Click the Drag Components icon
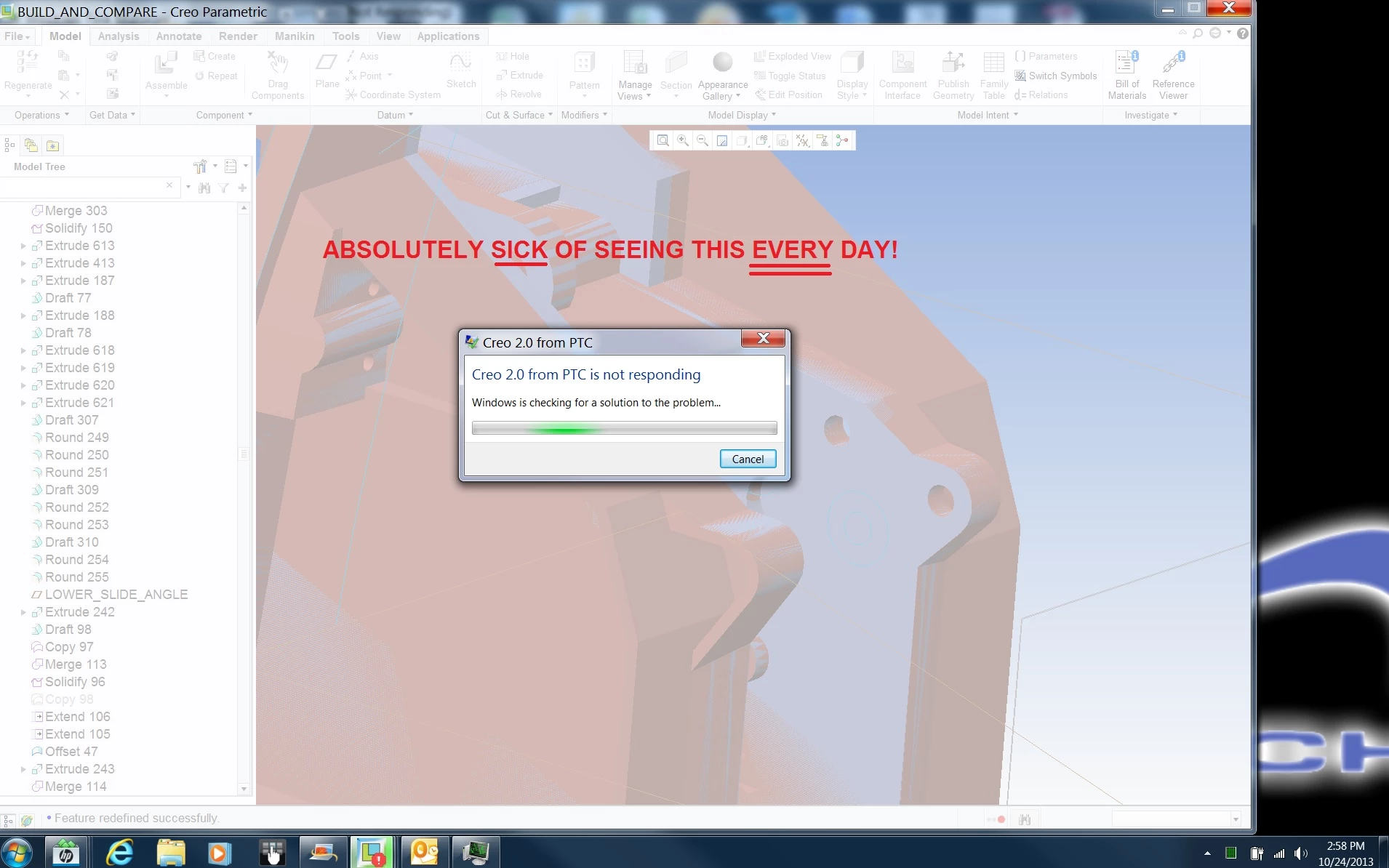The height and width of the screenshot is (868, 1389). click(278, 63)
